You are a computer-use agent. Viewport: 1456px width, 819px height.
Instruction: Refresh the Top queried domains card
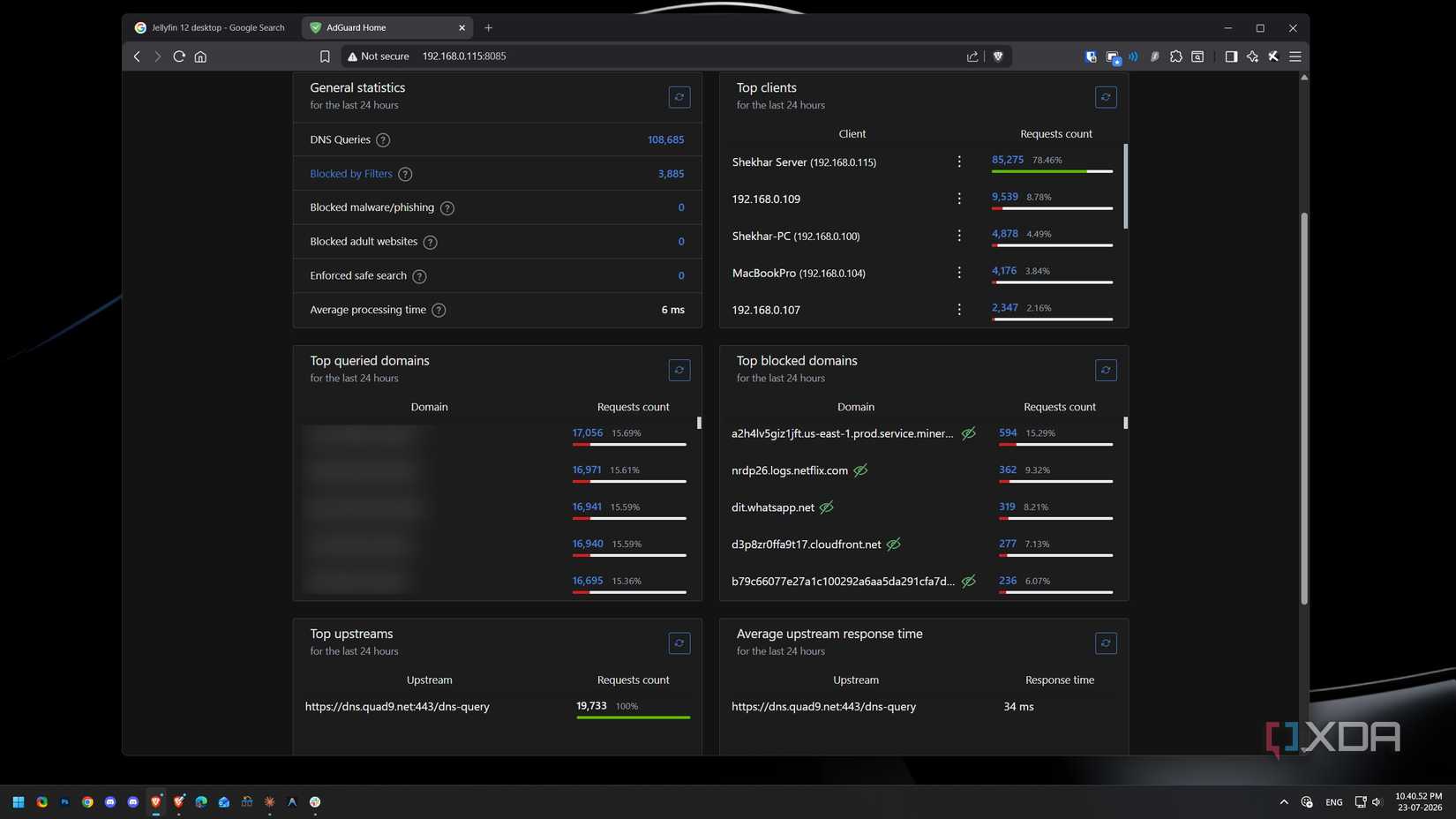coord(679,370)
